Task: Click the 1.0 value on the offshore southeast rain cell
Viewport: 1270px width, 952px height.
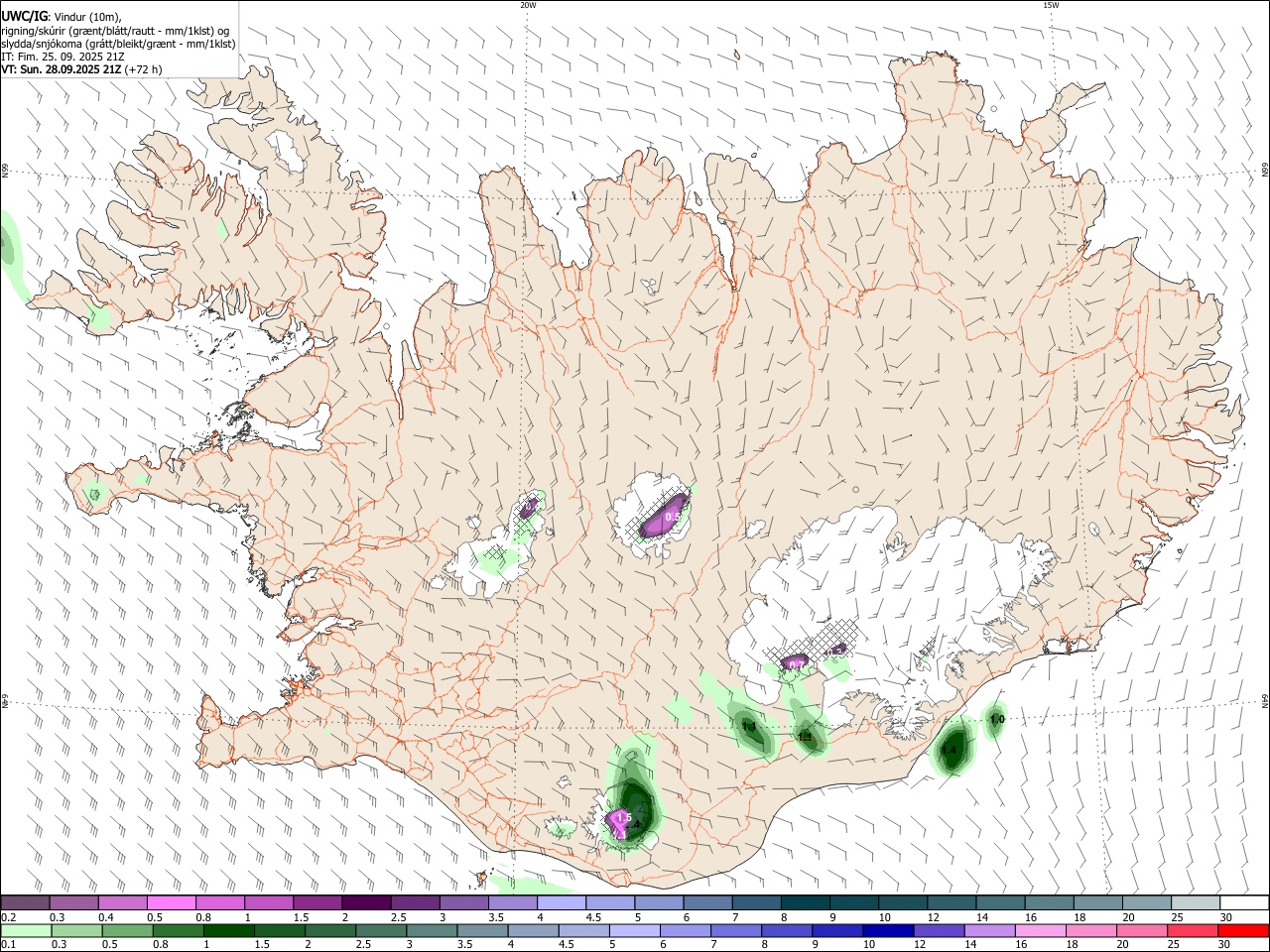Action: pyautogui.click(x=998, y=719)
